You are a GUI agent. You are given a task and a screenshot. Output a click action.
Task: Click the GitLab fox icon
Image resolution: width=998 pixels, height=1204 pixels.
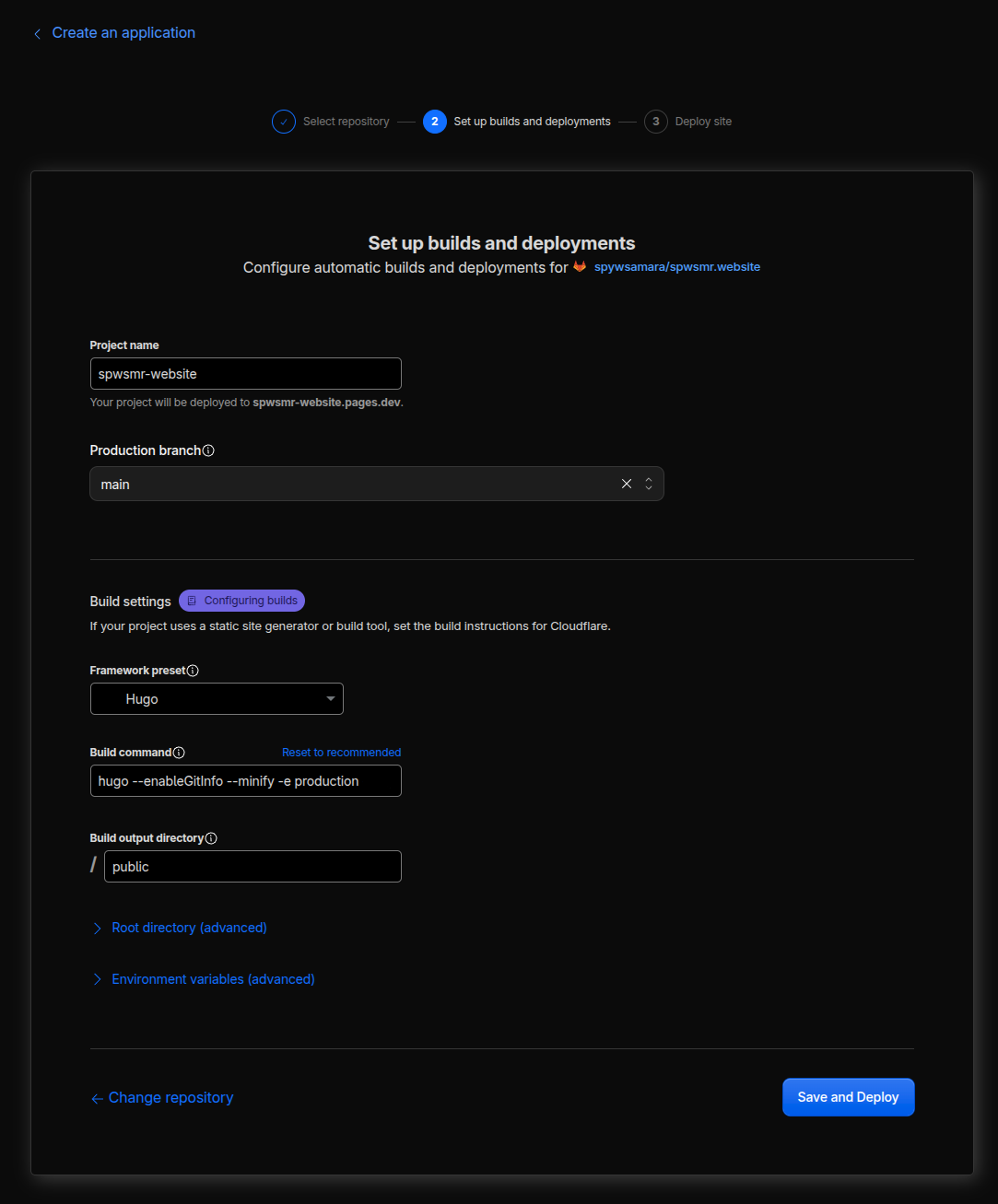click(x=580, y=267)
